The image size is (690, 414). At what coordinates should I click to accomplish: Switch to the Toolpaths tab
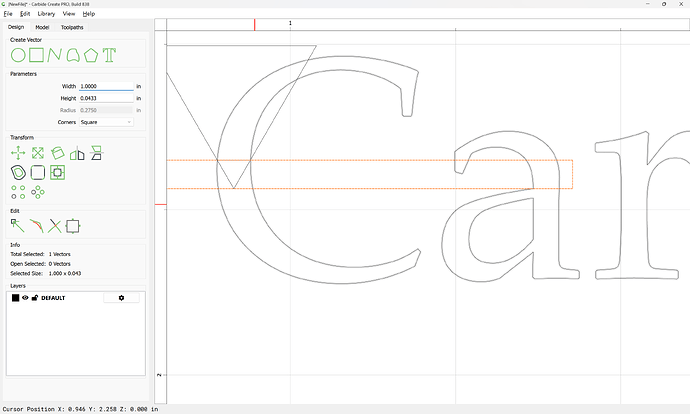[72, 27]
